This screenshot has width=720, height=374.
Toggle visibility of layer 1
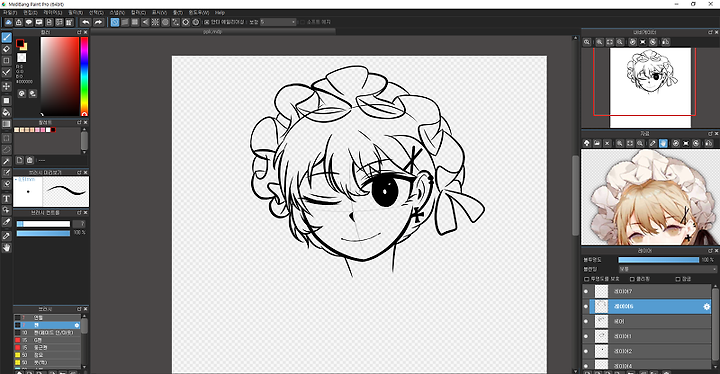(x=586, y=336)
